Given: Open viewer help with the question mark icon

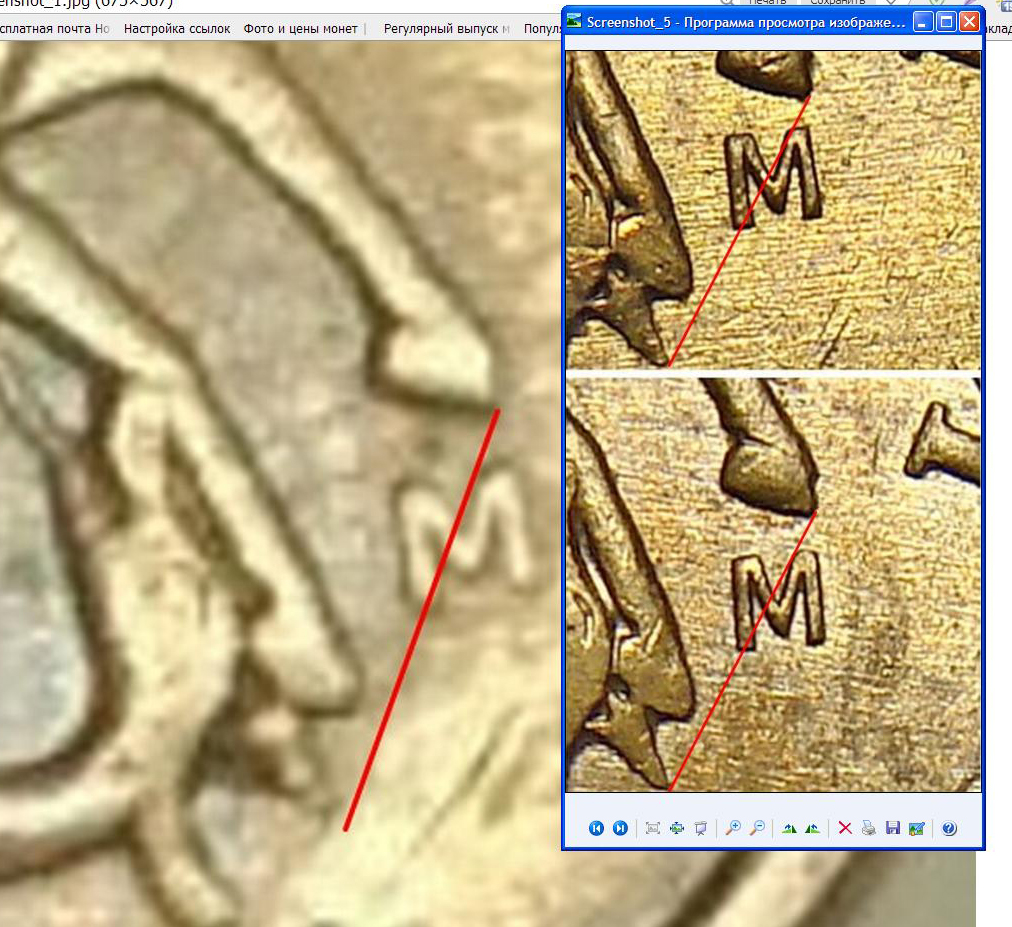Looking at the screenshot, I should [x=949, y=828].
